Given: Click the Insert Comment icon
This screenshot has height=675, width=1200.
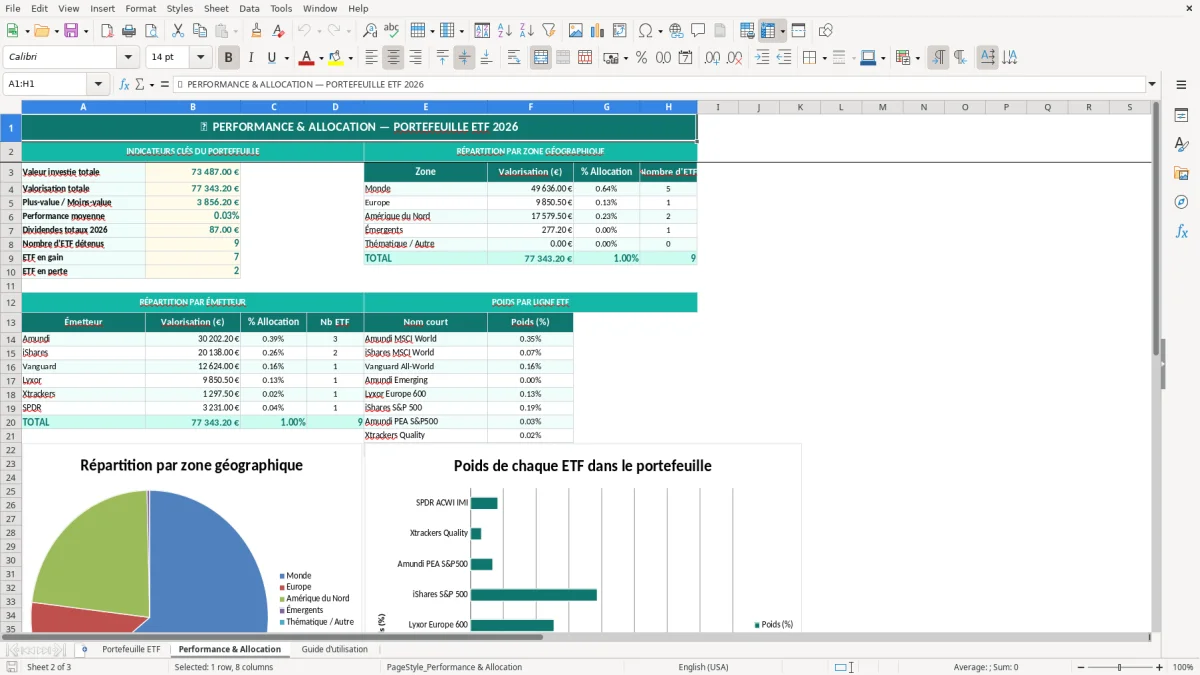Looking at the screenshot, I should (698, 31).
